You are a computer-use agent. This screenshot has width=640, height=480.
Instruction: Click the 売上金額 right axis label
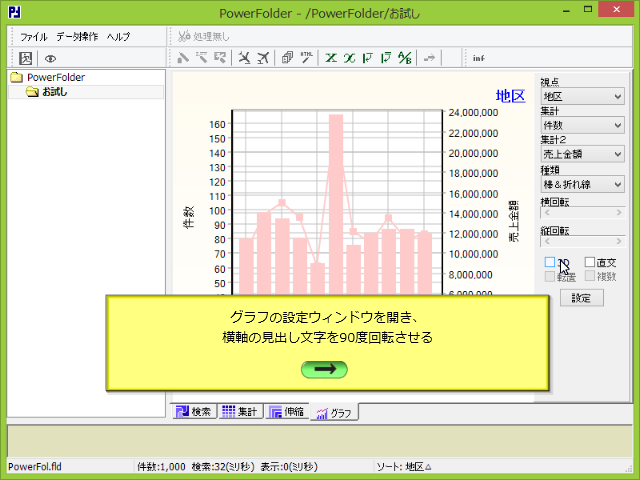pos(514,222)
